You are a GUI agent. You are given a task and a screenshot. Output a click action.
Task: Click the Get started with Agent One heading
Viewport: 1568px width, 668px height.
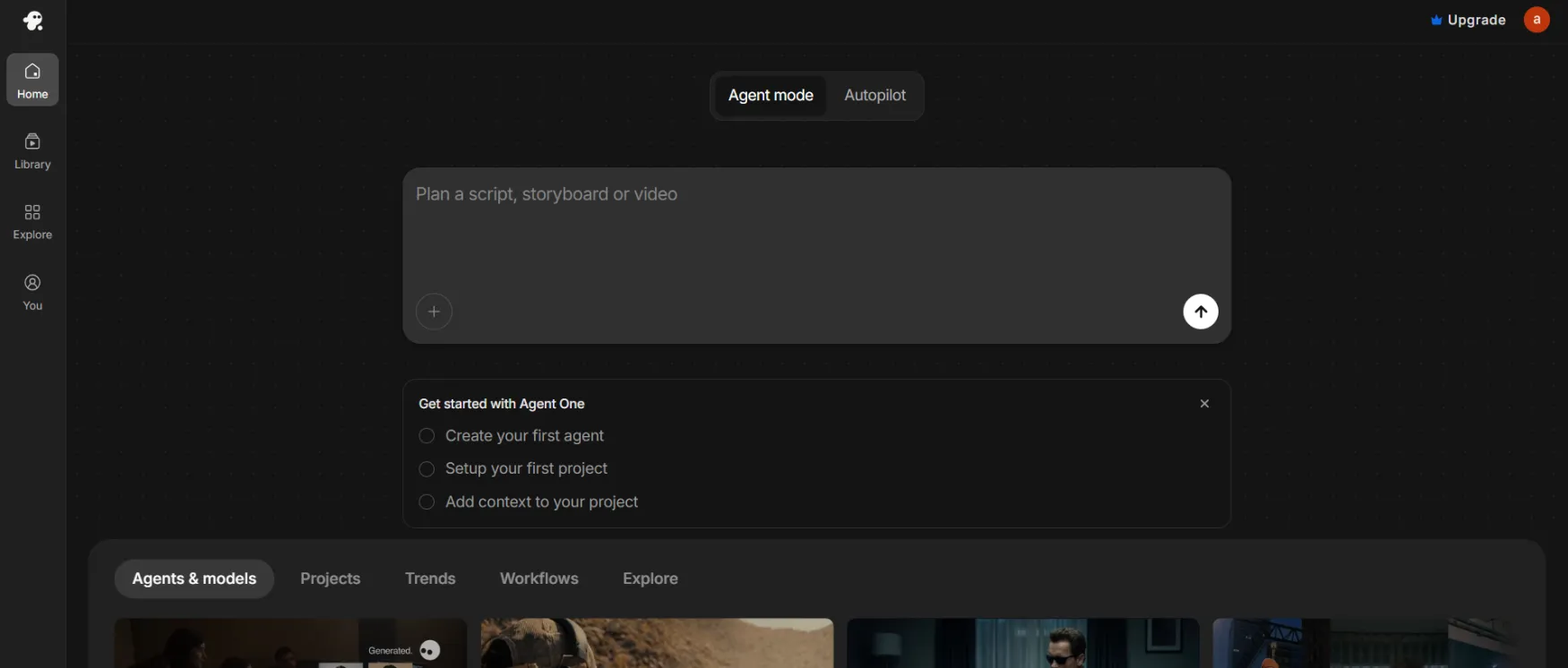point(502,404)
